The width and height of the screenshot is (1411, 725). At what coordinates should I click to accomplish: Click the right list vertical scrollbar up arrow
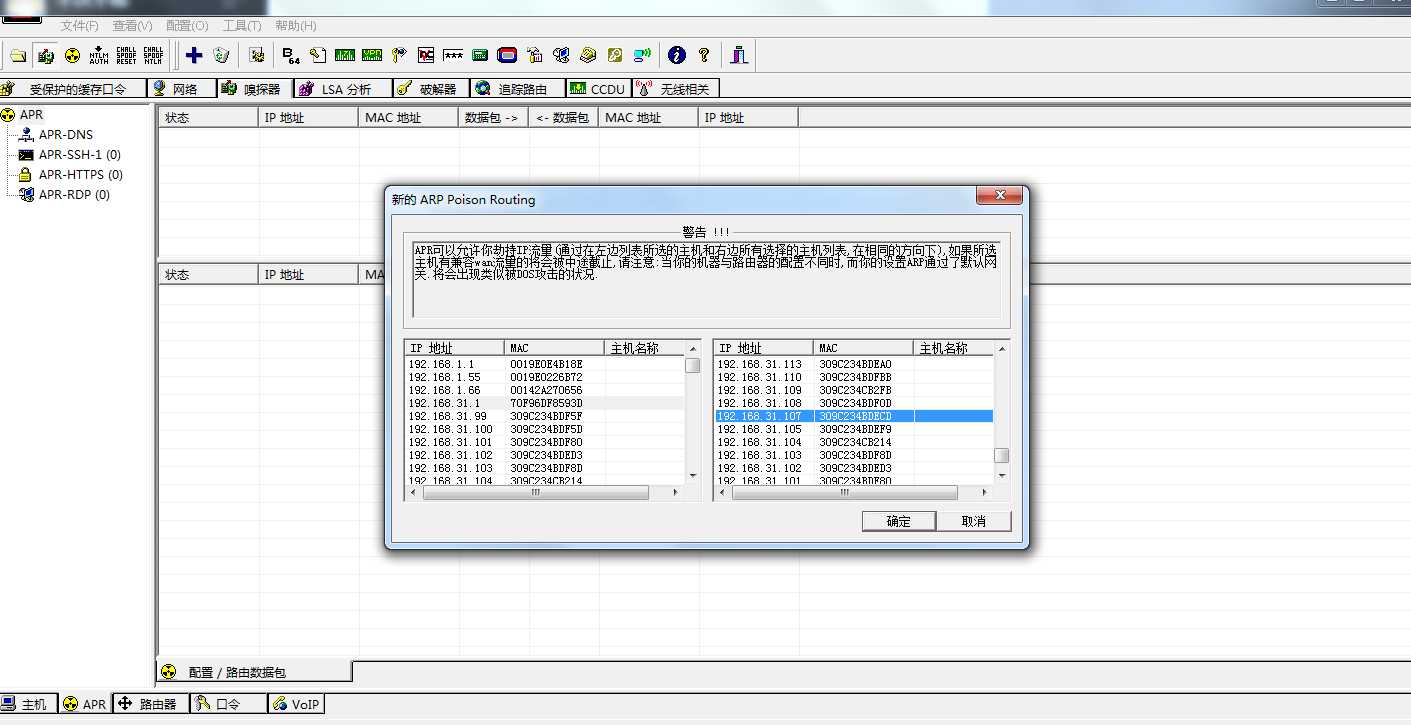[x=1001, y=348]
